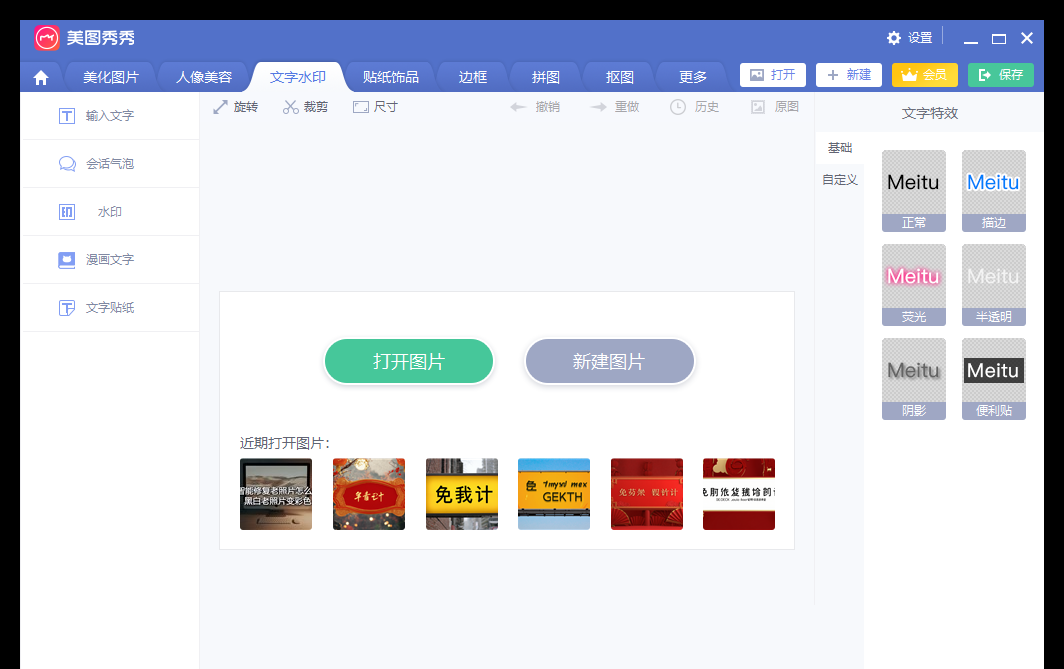
Task: Click the 裁剪 crop scissors tool
Action: 305,107
